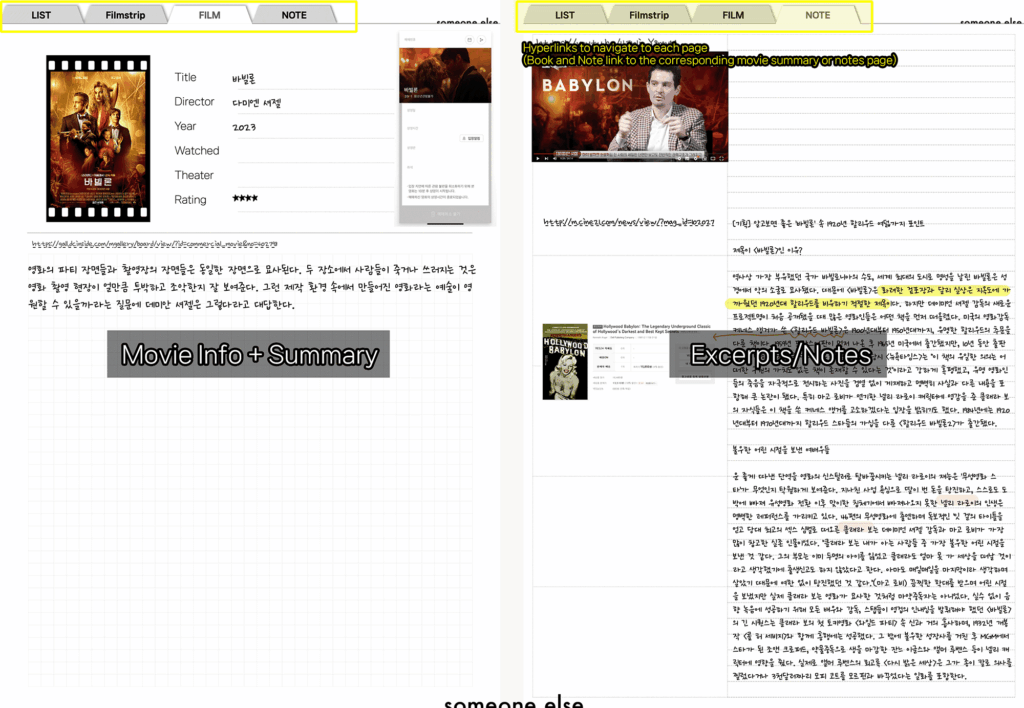The image size is (1024, 708).
Task: Click the empty Theater field
Action: point(310,175)
